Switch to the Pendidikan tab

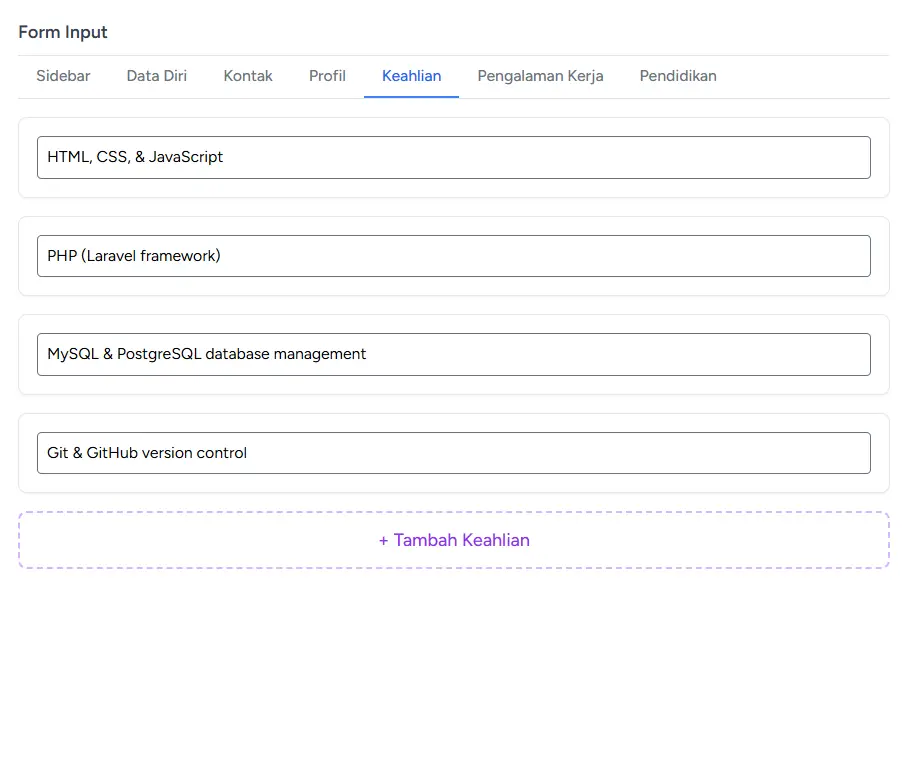pos(678,76)
